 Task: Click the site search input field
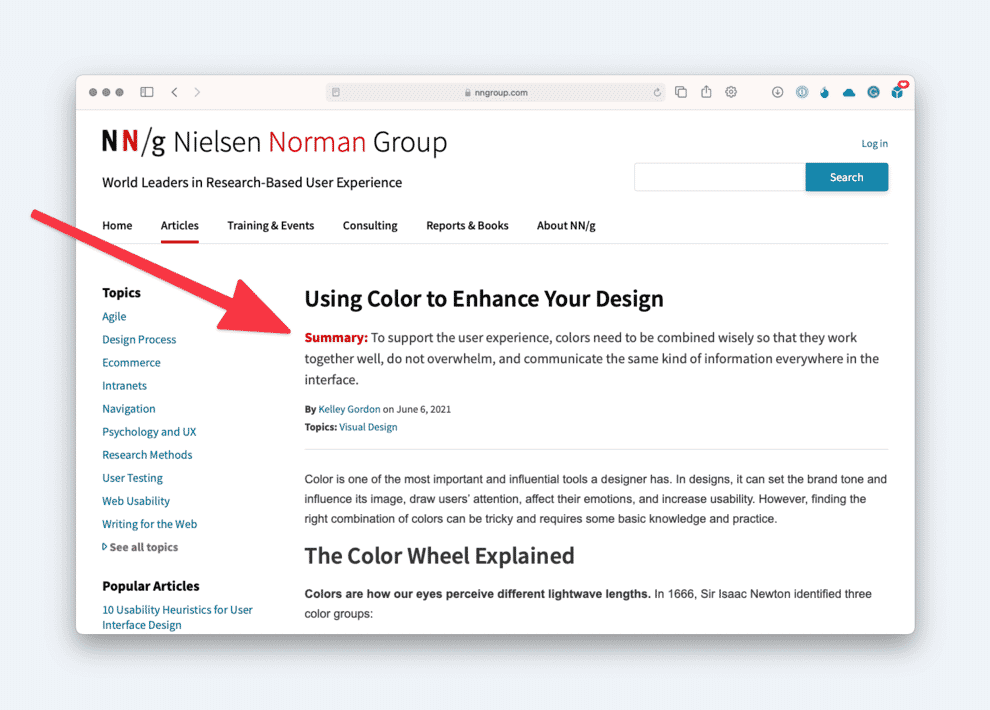[720, 177]
